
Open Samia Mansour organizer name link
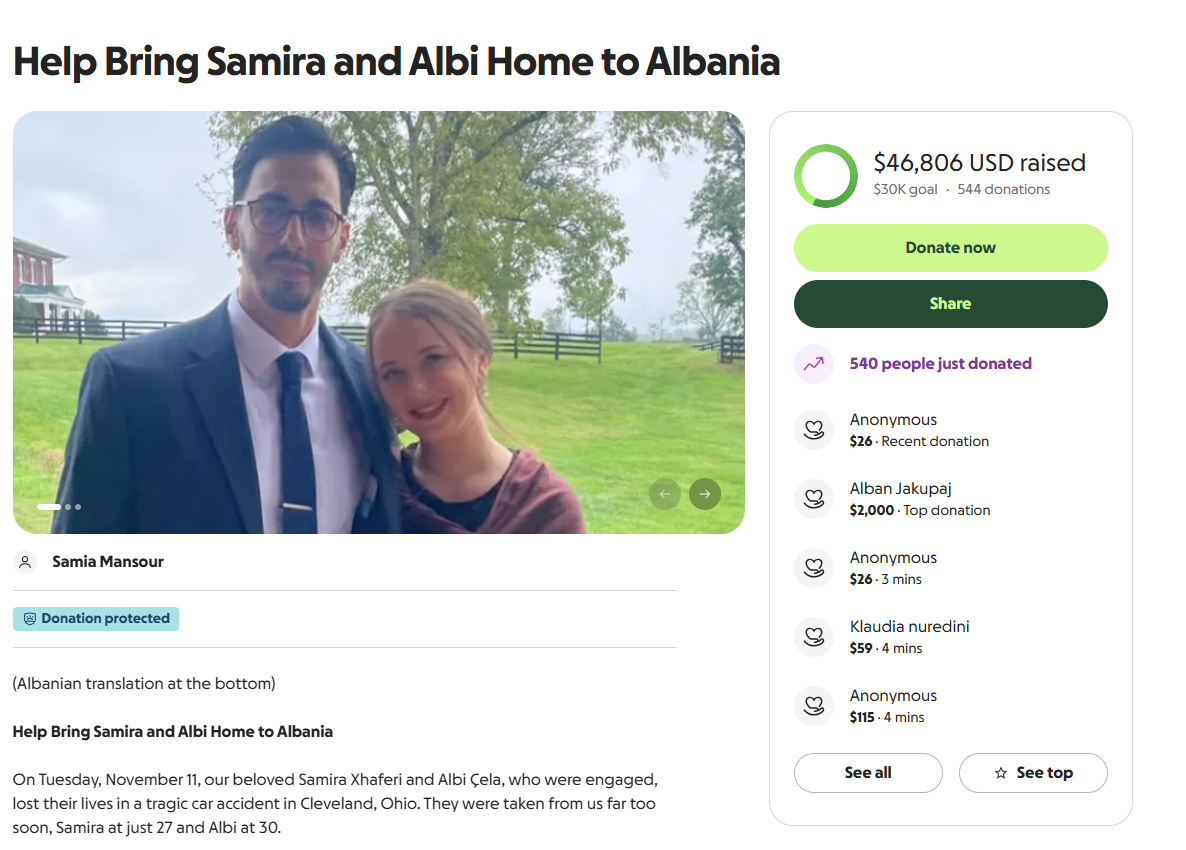click(108, 562)
